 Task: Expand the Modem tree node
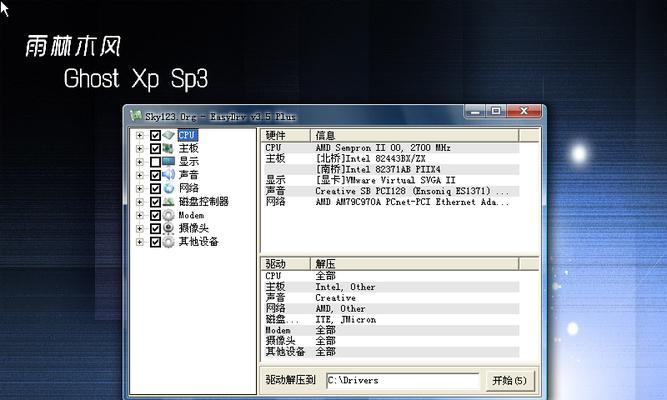tap(140, 215)
